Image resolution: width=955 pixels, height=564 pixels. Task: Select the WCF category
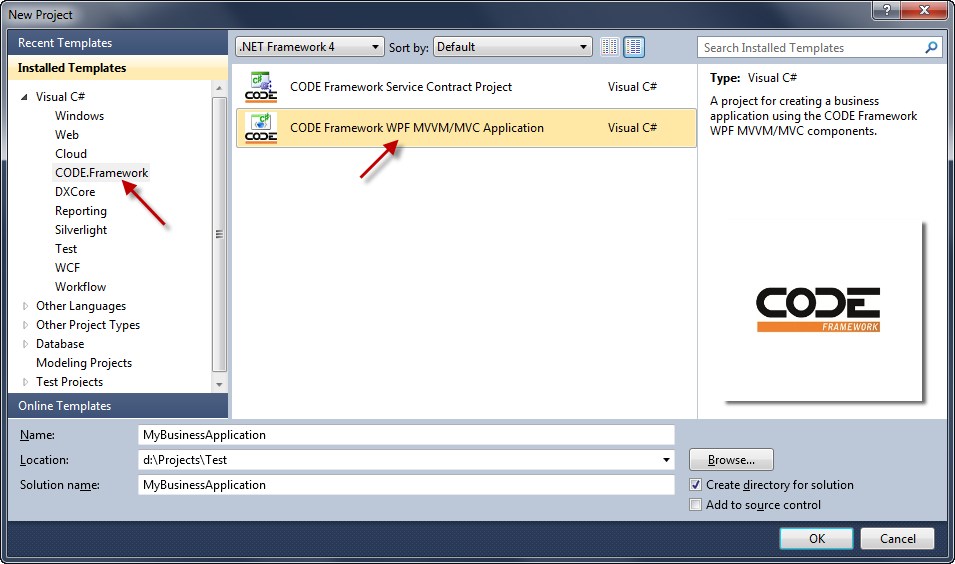(x=67, y=267)
